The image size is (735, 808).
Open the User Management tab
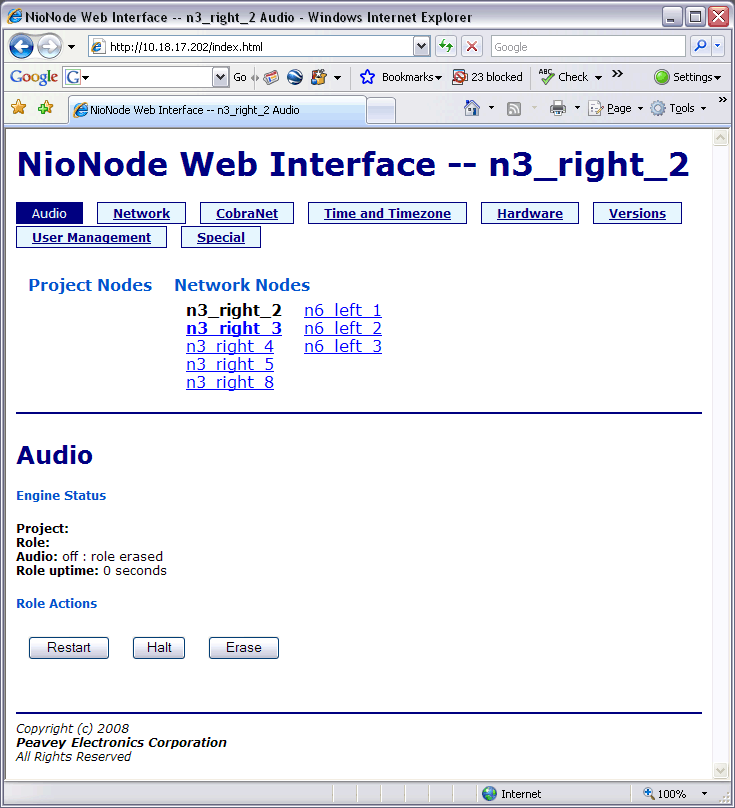point(91,238)
